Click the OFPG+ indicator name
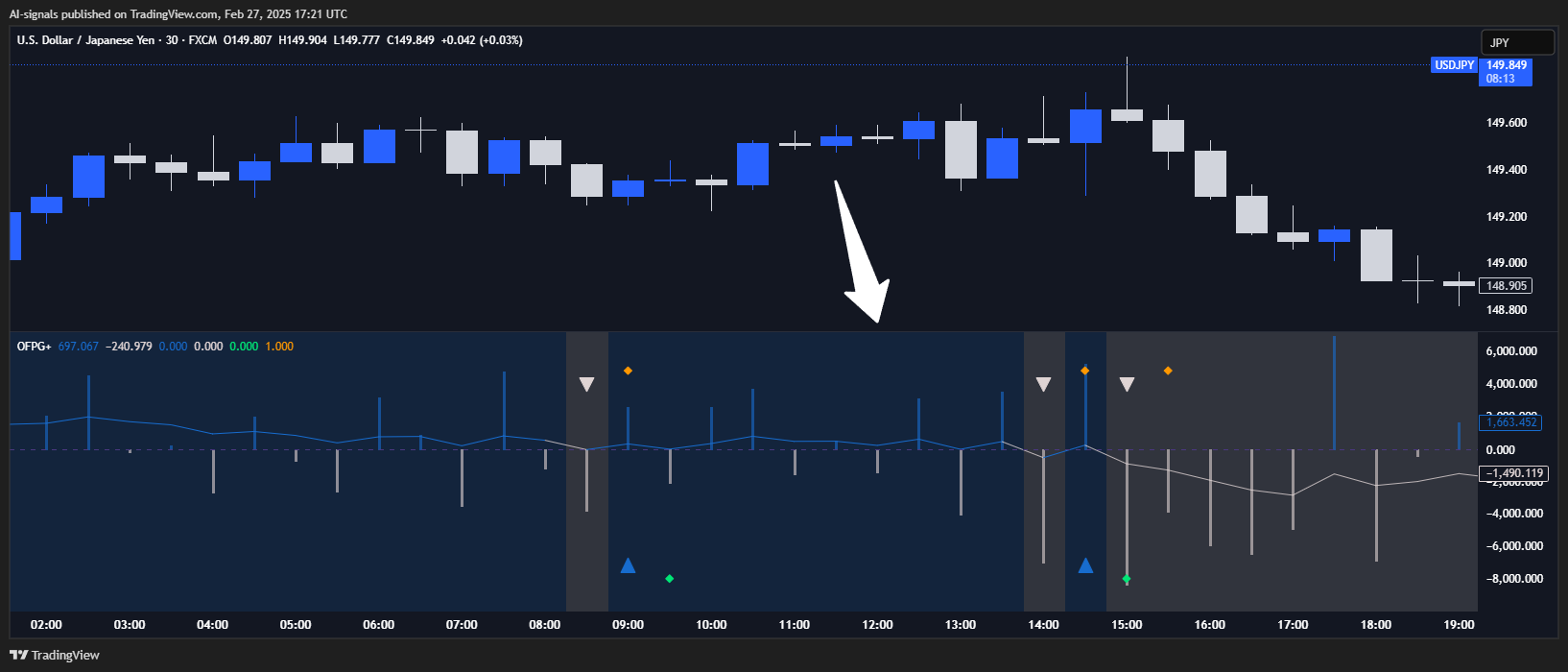Viewport: 1568px width, 672px height. 35,347
